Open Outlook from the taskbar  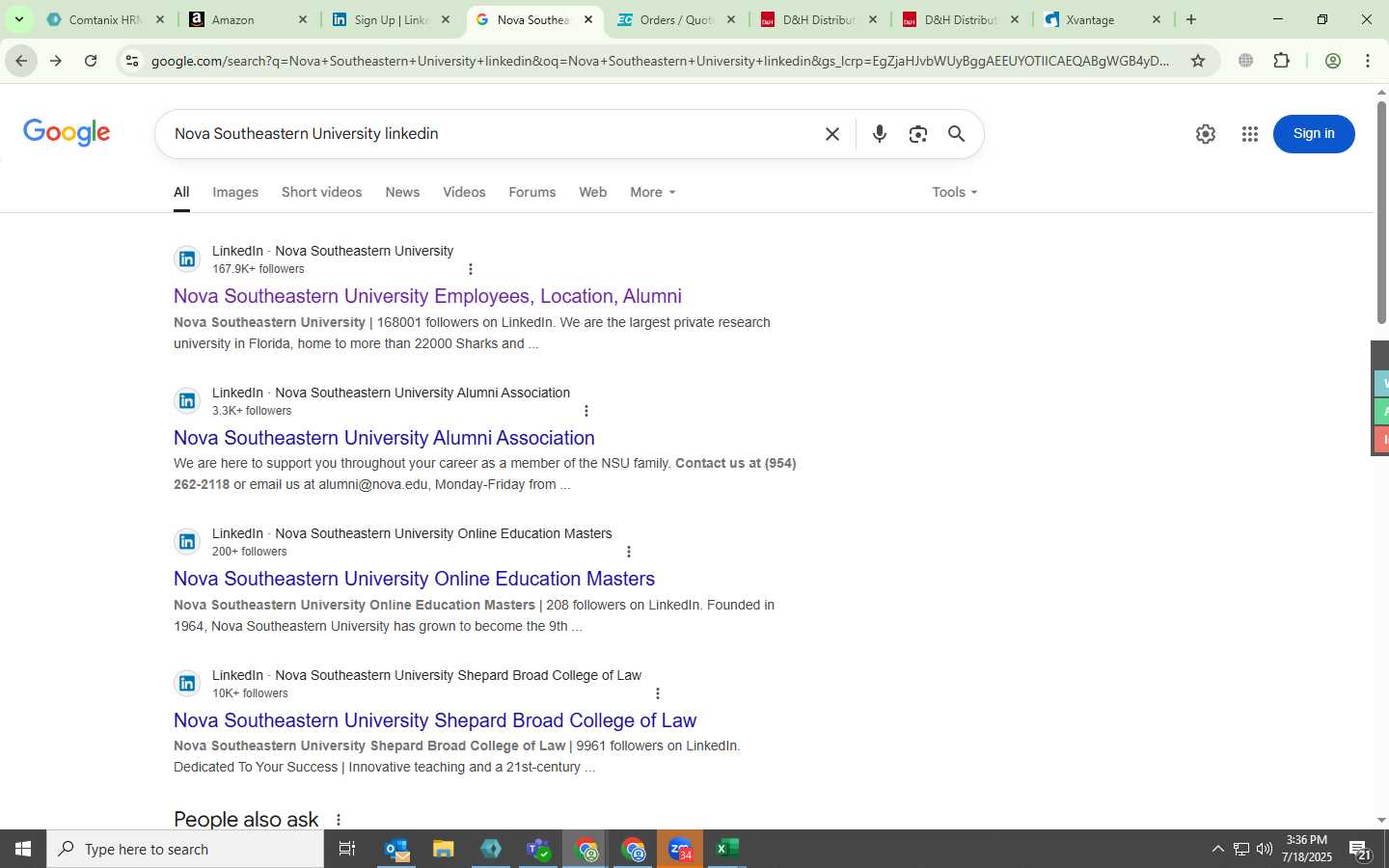coord(397,849)
